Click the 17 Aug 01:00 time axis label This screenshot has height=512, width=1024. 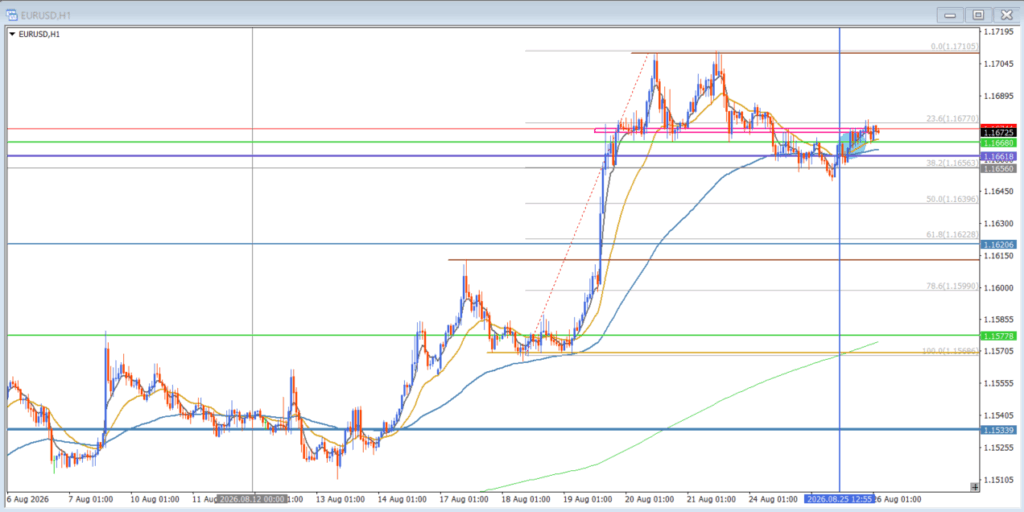(x=462, y=499)
